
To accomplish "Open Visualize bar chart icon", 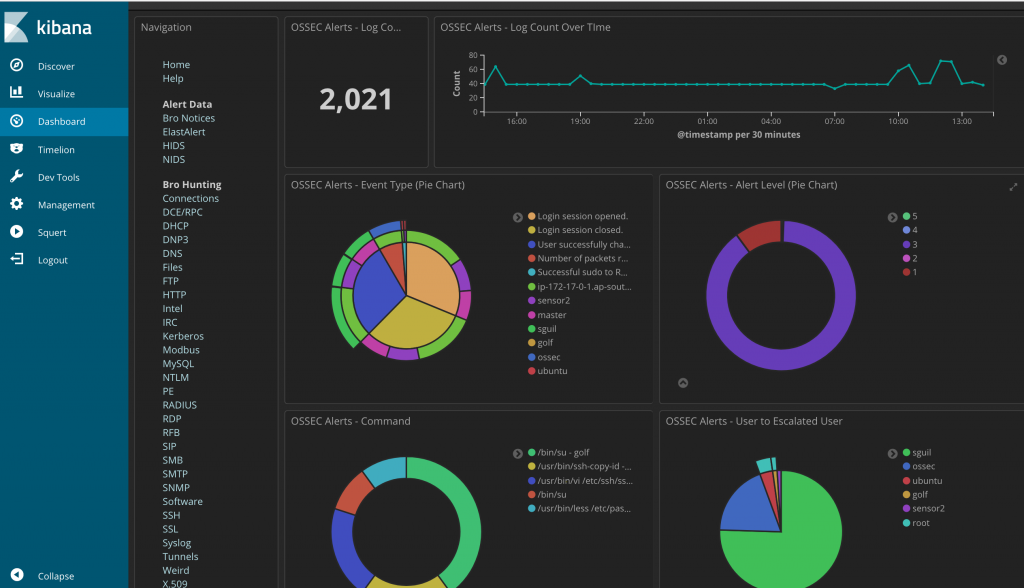I will point(16,93).
